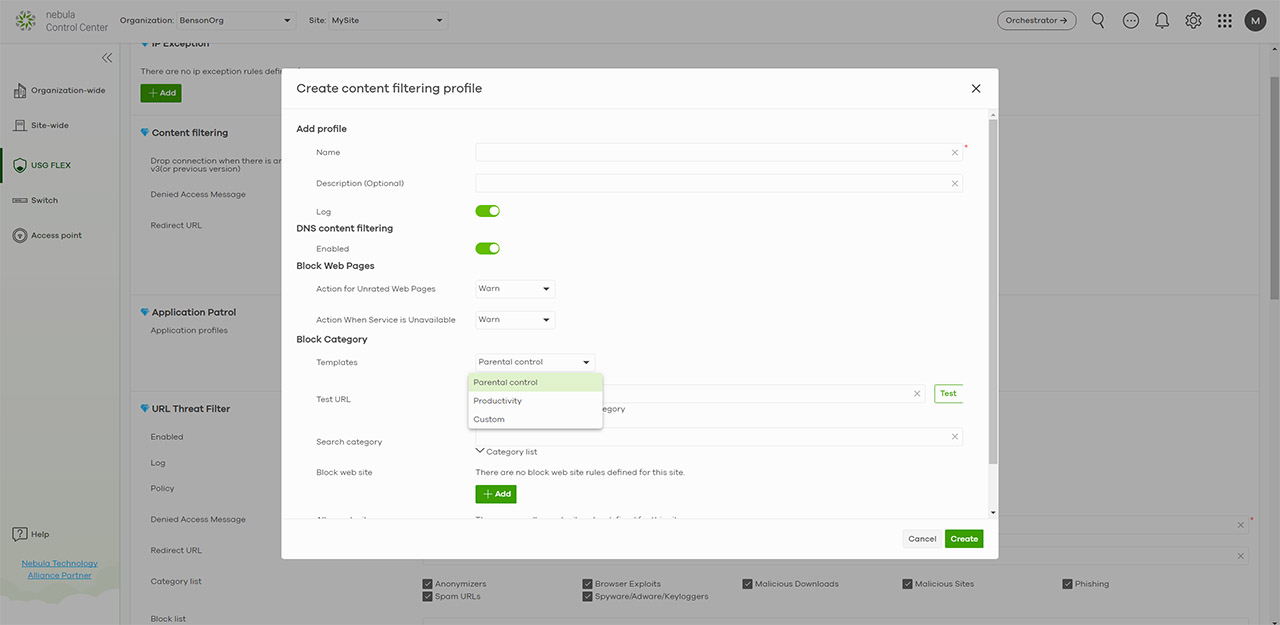
Task: Click the diamond icon beside Content filtering
Action: (x=144, y=132)
